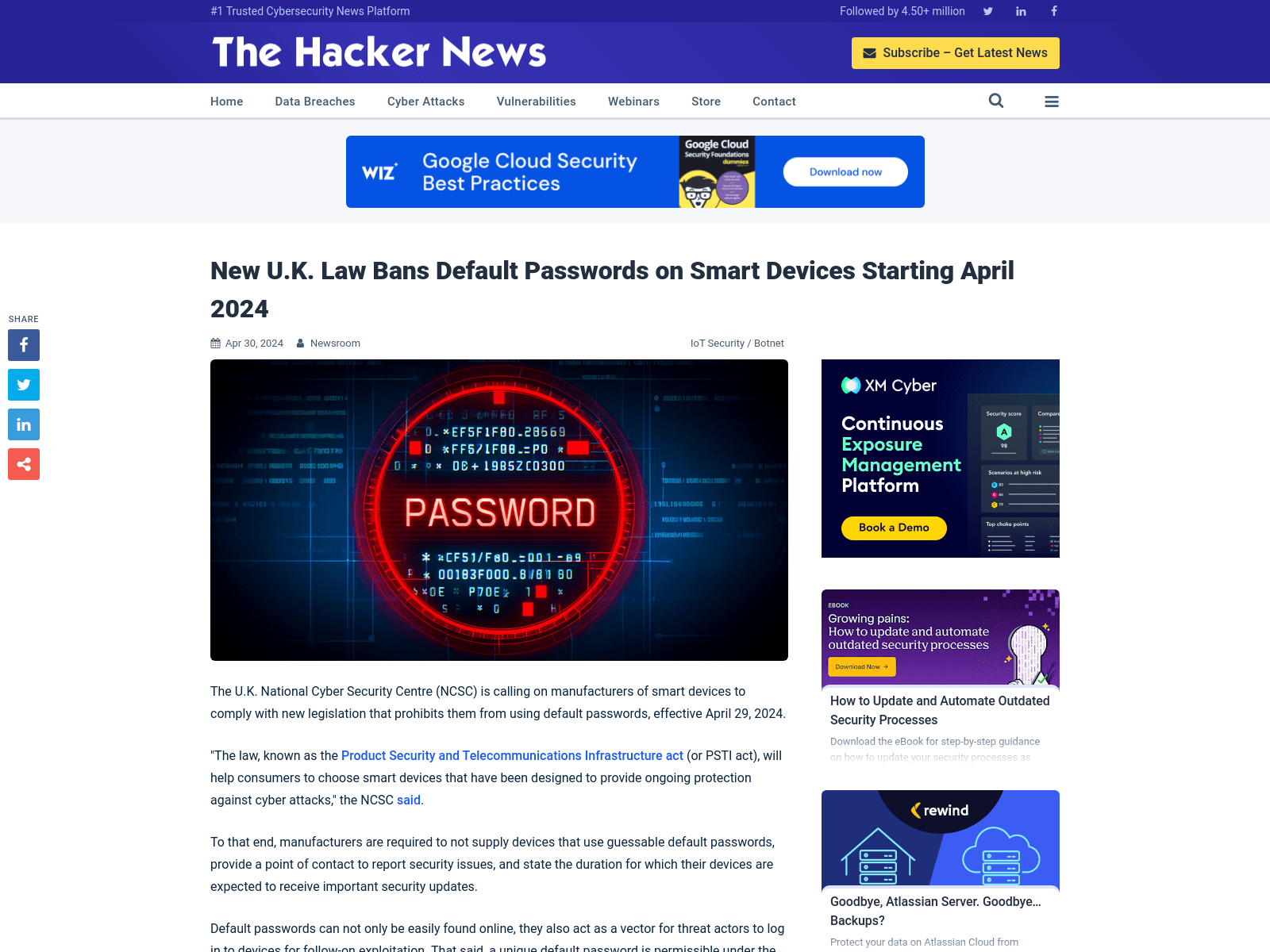Click the calendar icon beside Apr 30, 2024
1270x952 pixels.
pos(215,344)
